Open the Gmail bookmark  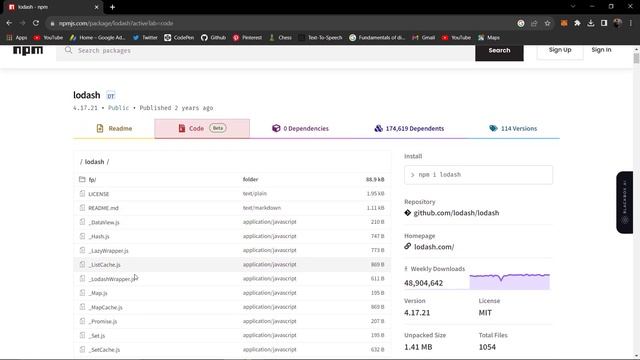(424, 38)
